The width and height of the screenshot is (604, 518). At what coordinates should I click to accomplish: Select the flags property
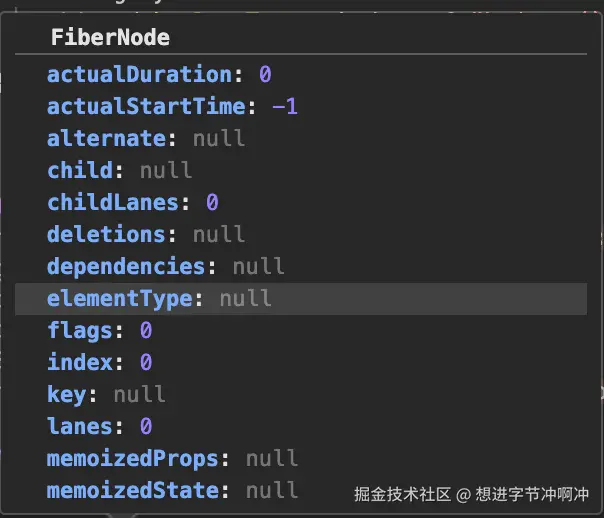(x=79, y=330)
